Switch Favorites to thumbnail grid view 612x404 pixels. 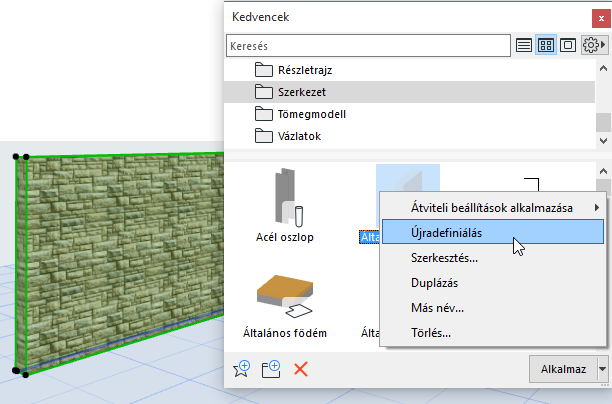546,46
